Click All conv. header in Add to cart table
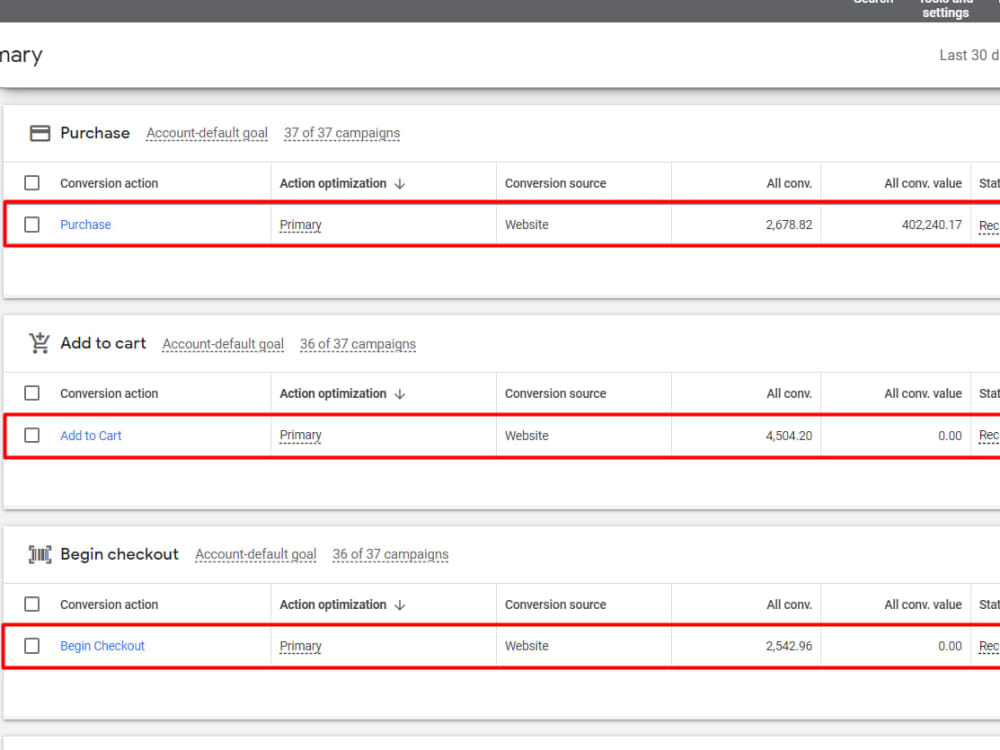The height and width of the screenshot is (750, 1000). pyautogui.click(x=789, y=393)
